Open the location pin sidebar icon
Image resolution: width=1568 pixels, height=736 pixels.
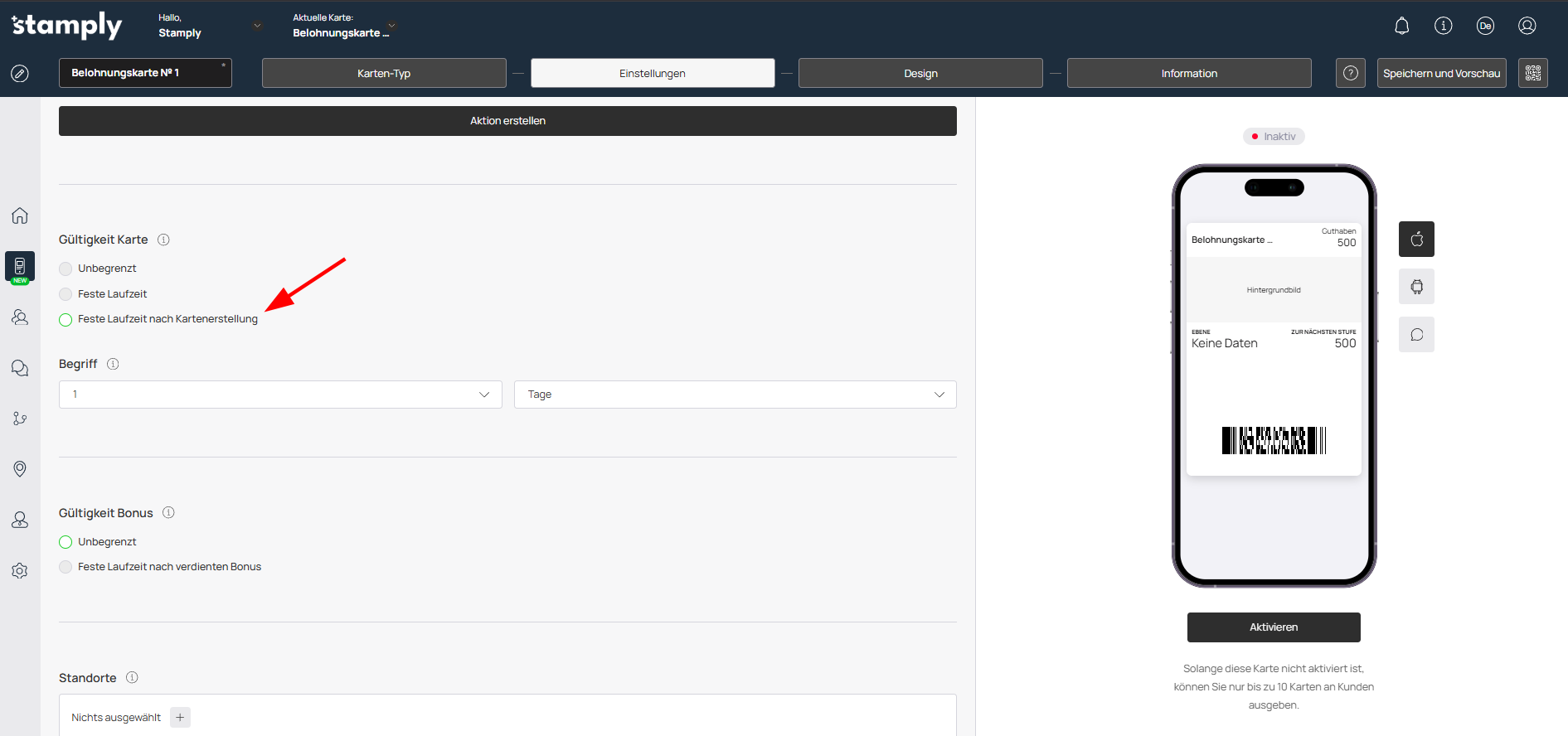pyautogui.click(x=20, y=469)
